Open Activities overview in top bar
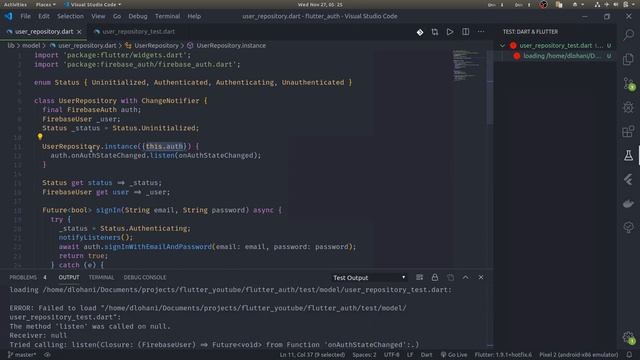Image resolution: width=640 pixels, height=360 pixels. tap(15, 4)
